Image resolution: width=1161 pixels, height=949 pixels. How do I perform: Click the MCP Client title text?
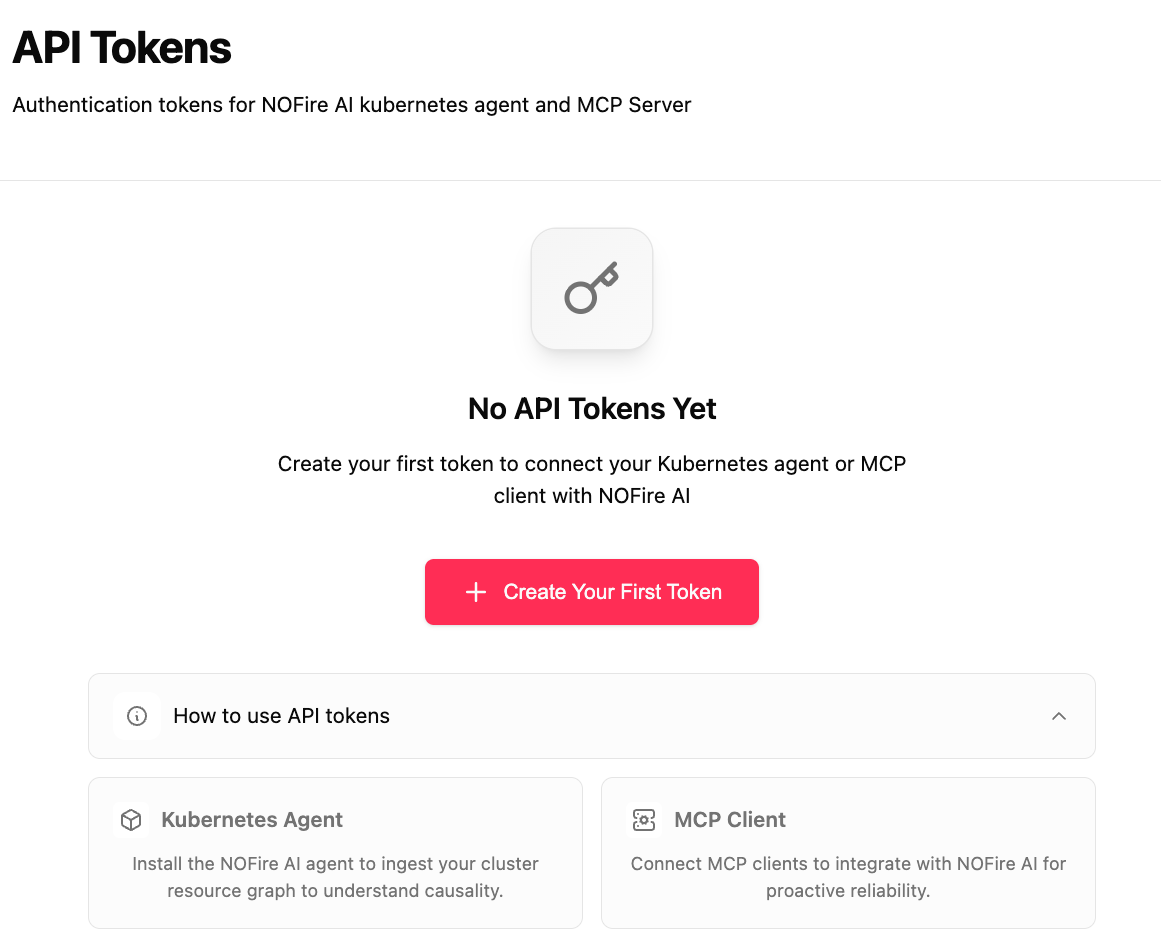pyautogui.click(x=729, y=819)
